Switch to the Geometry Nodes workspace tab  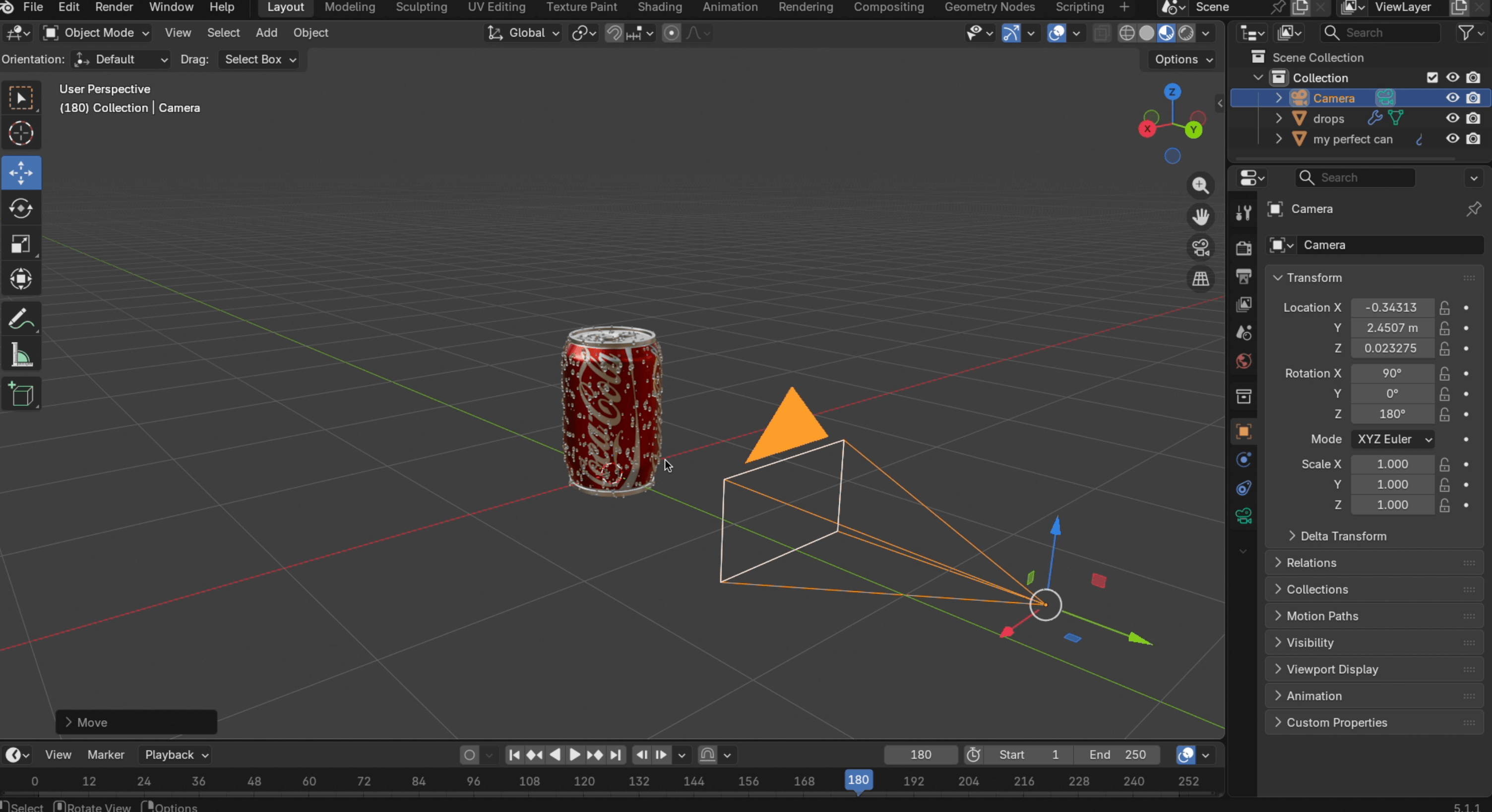tap(989, 7)
